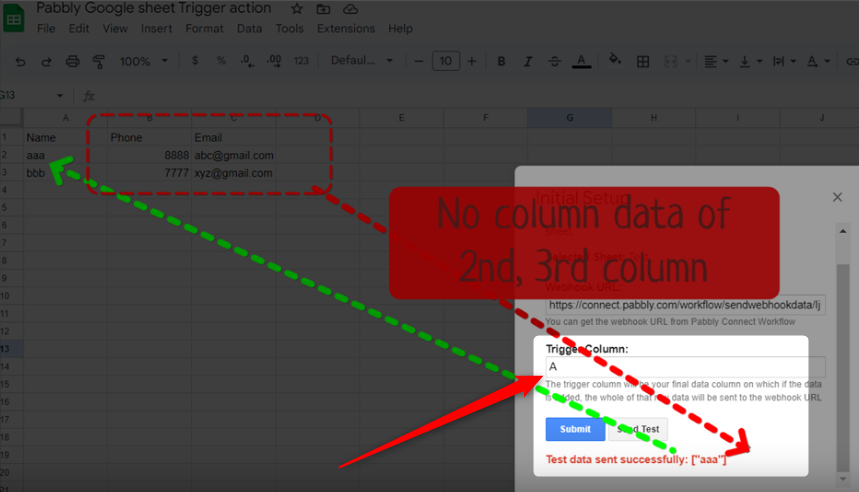859x492 pixels.
Task: Select the Paint format tool
Action: click(x=99, y=61)
